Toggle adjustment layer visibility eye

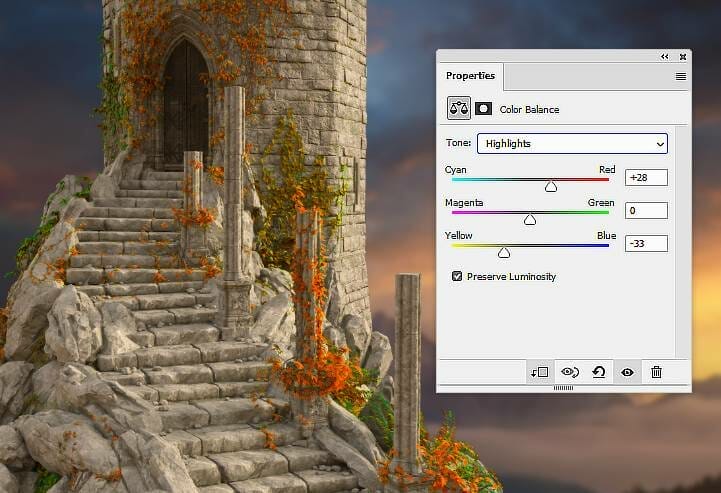tap(627, 372)
